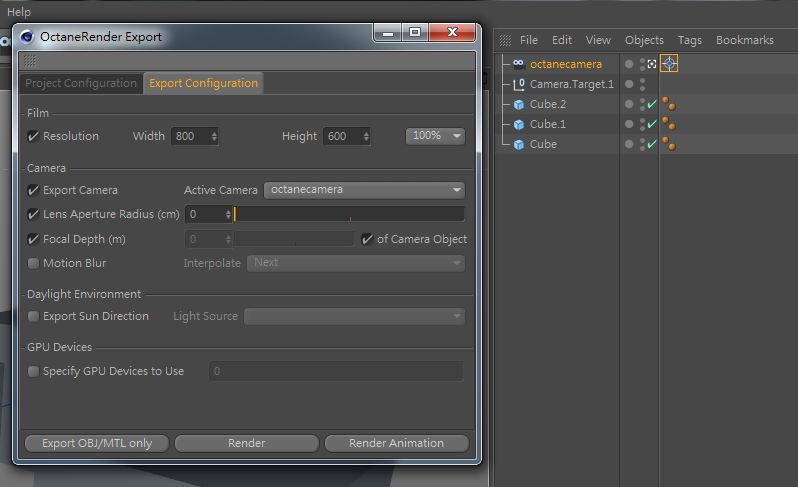
Task: Click the dotted grip icon left of File menu
Action: coord(505,40)
